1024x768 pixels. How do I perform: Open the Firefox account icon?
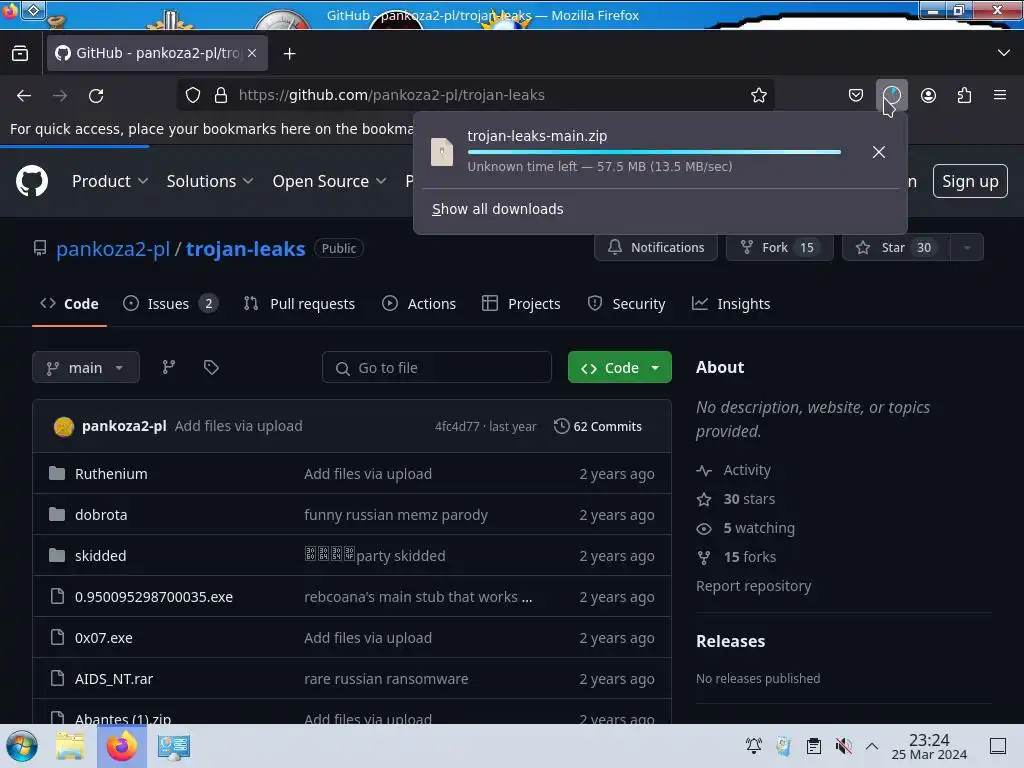click(928, 95)
